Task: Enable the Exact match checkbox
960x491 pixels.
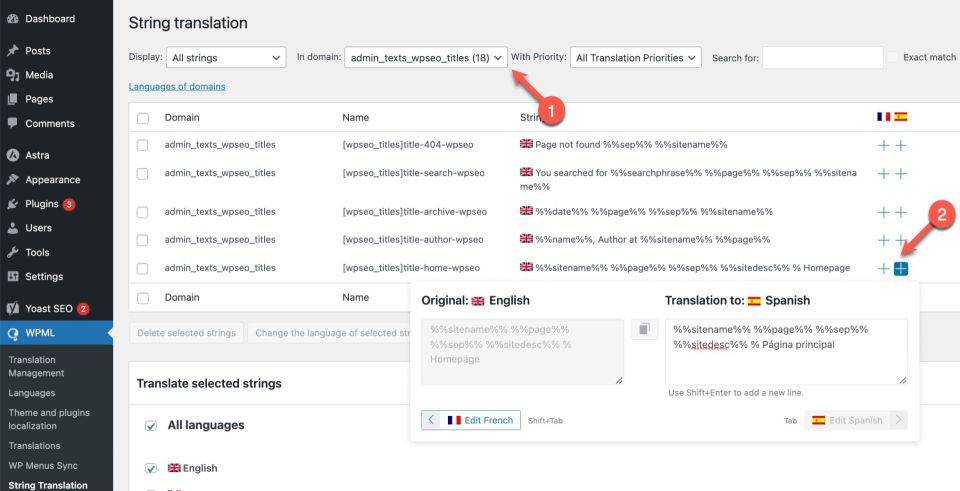Action: pyautogui.click(x=894, y=58)
